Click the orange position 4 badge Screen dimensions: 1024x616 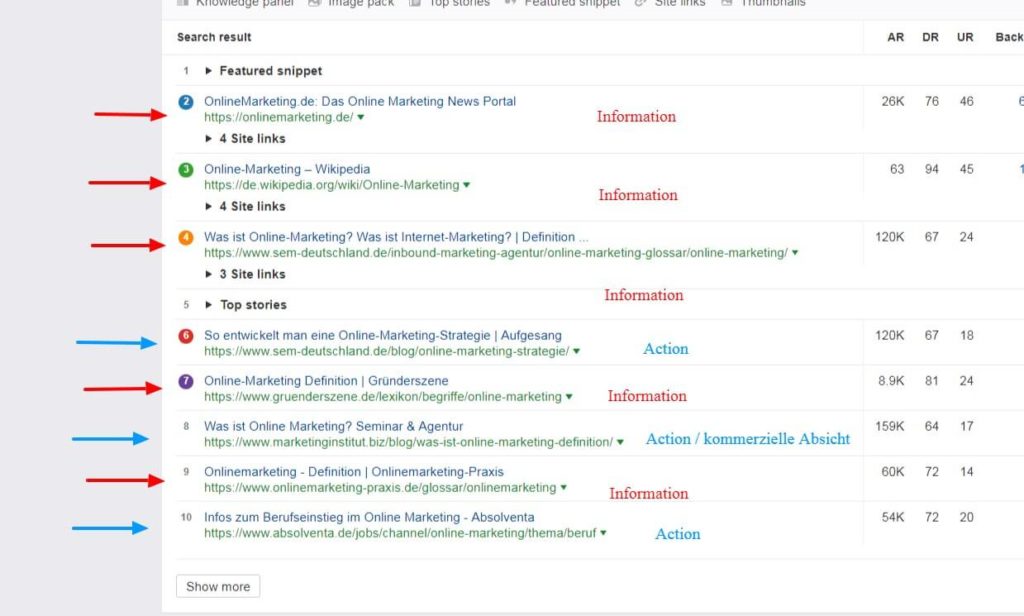tap(186, 237)
